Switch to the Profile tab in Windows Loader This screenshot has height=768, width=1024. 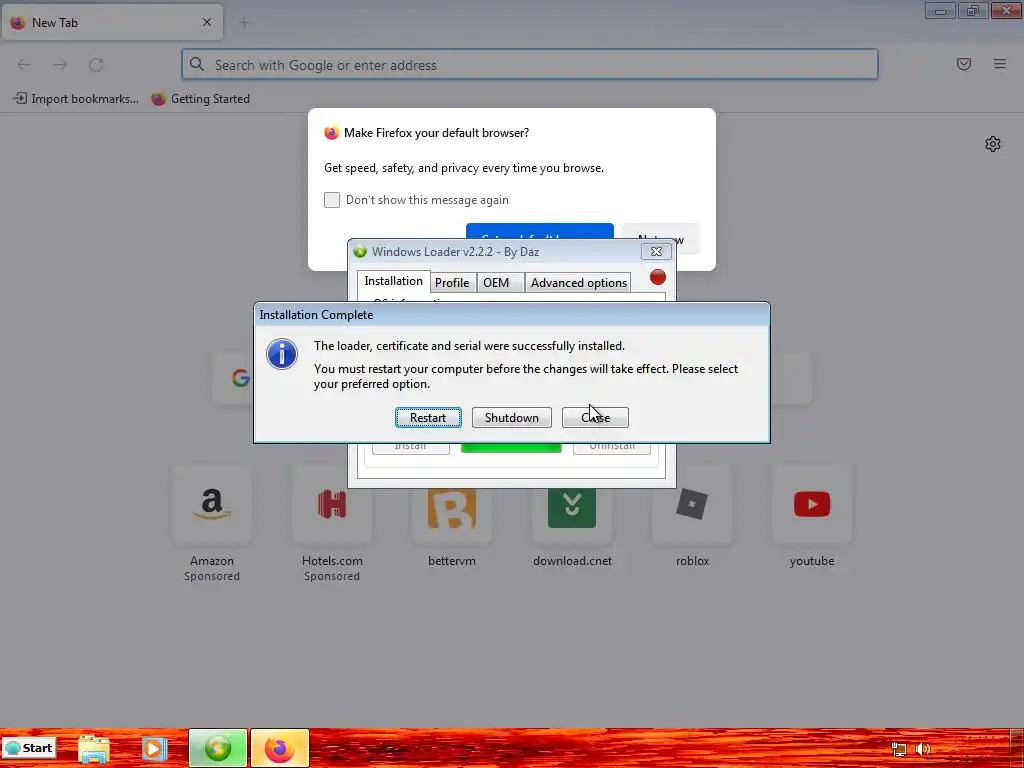pos(452,282)
